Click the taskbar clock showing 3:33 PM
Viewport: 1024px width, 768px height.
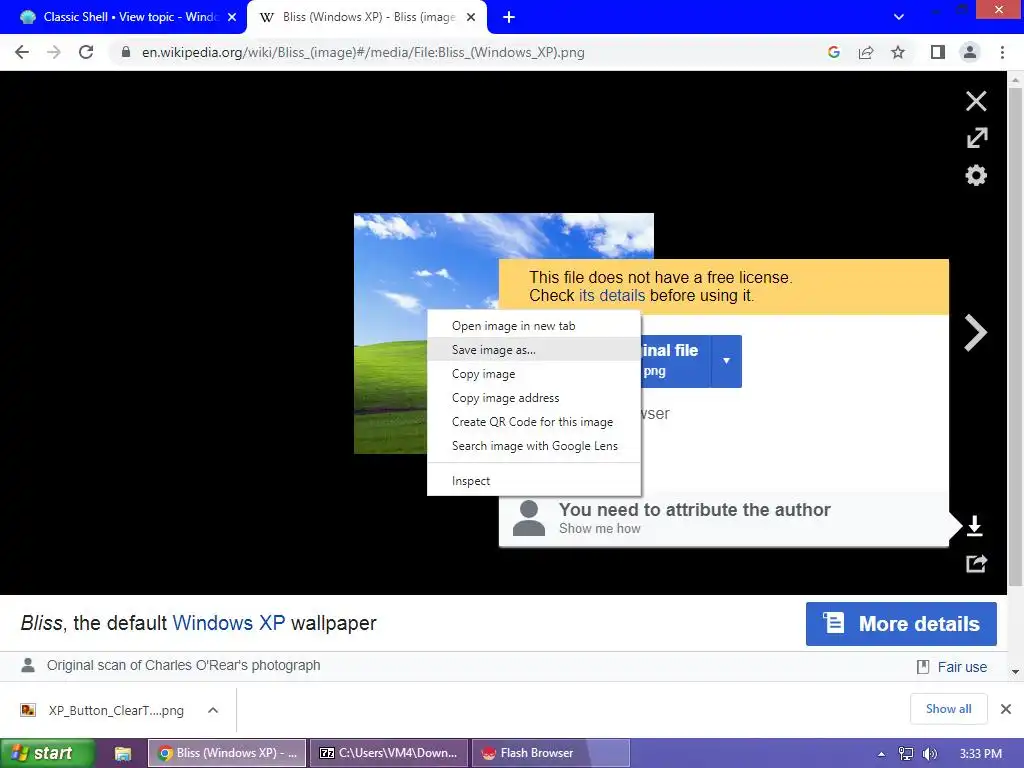click(x=981, y=754)
